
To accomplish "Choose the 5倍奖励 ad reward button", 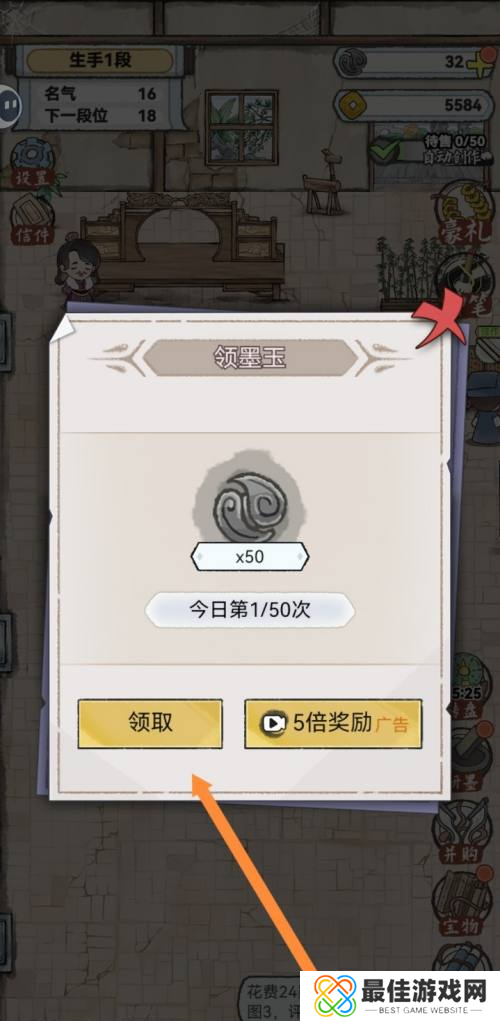I will point(333,723).
